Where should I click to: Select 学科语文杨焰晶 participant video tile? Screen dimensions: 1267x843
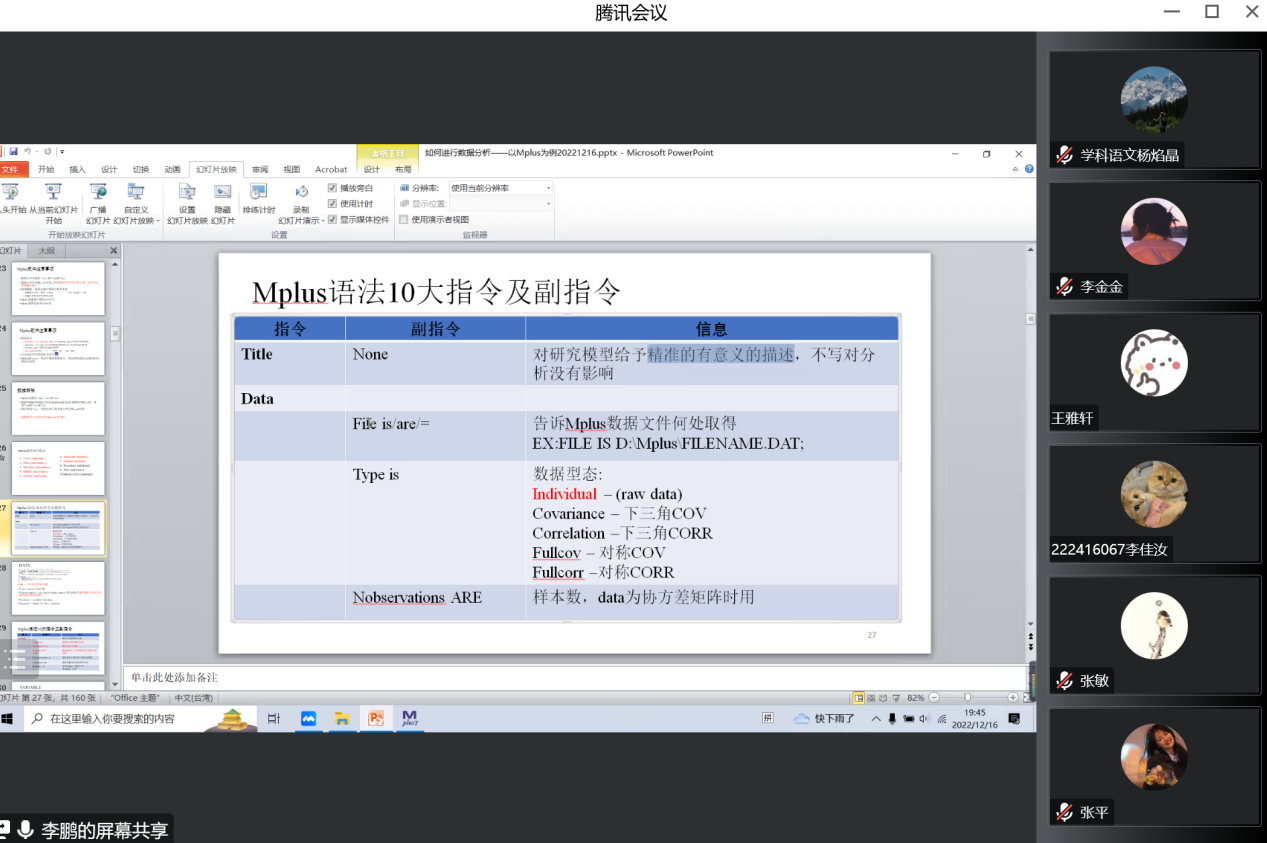pos(1154,110)
